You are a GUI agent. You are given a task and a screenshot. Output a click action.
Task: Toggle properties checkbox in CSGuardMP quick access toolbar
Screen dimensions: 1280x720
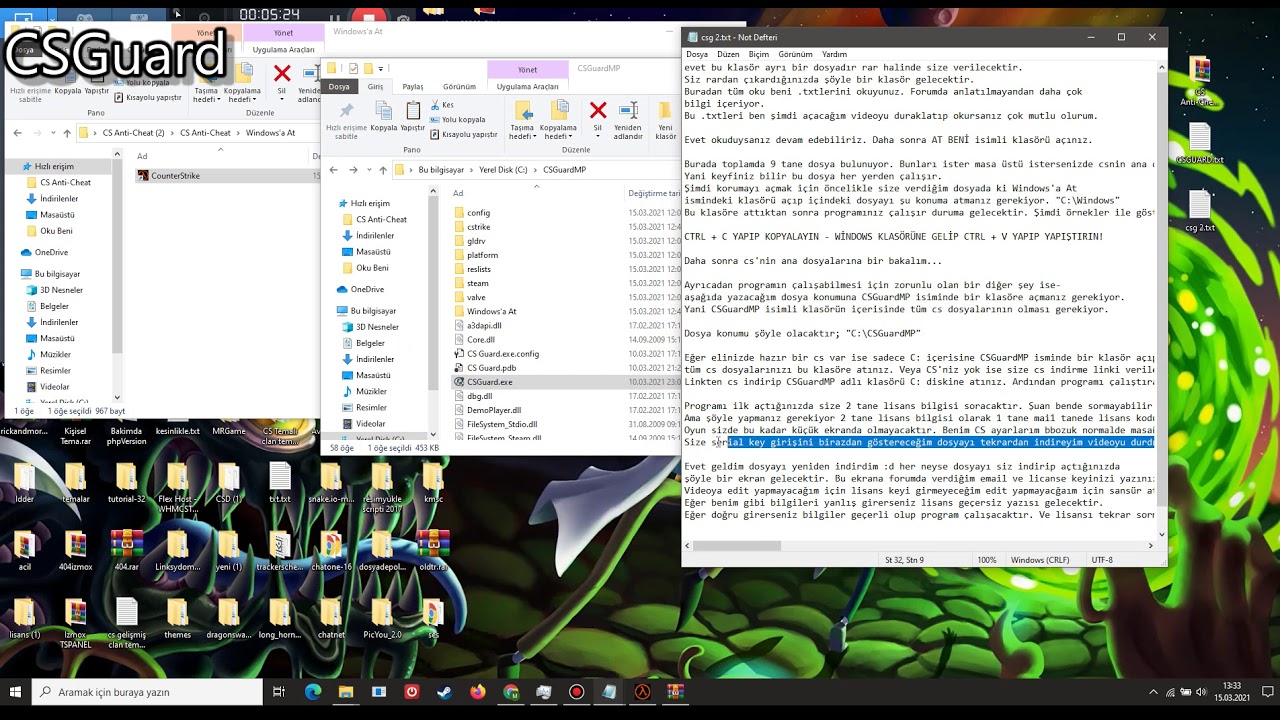[x=353, y=68]
